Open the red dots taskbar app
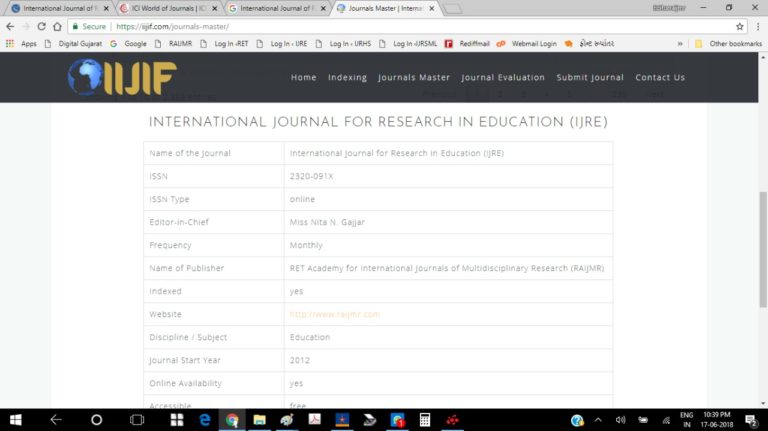This screenshot has width=768, height=431. (452, 420)
